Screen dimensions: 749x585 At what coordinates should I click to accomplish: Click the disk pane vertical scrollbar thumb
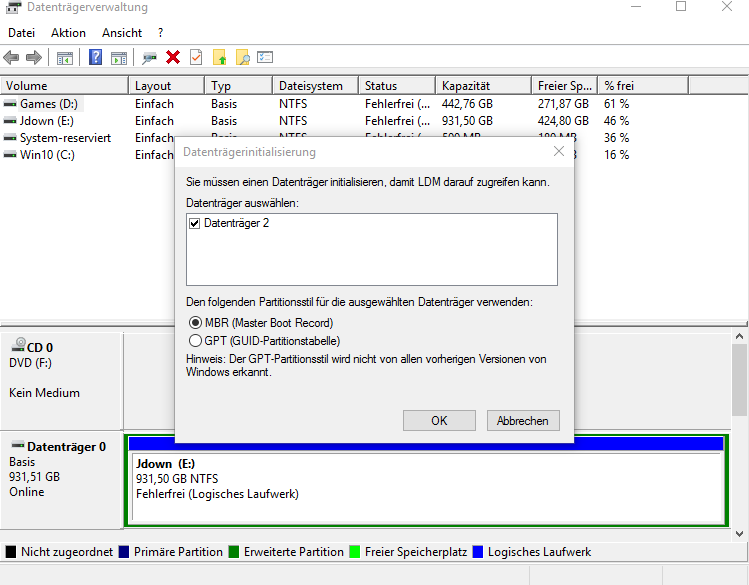coord(739,380)
